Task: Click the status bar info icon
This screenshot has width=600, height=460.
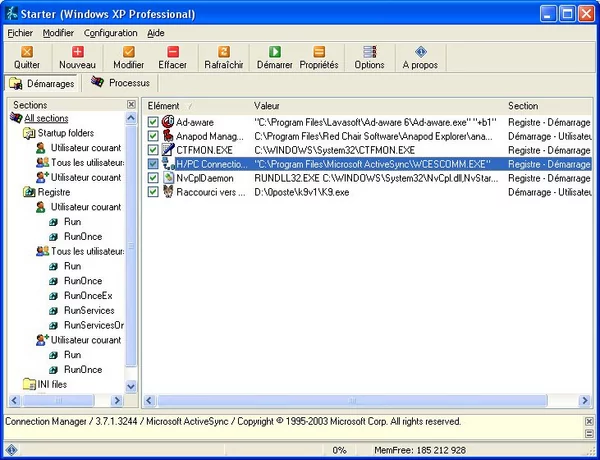Action: coord(11,450)
